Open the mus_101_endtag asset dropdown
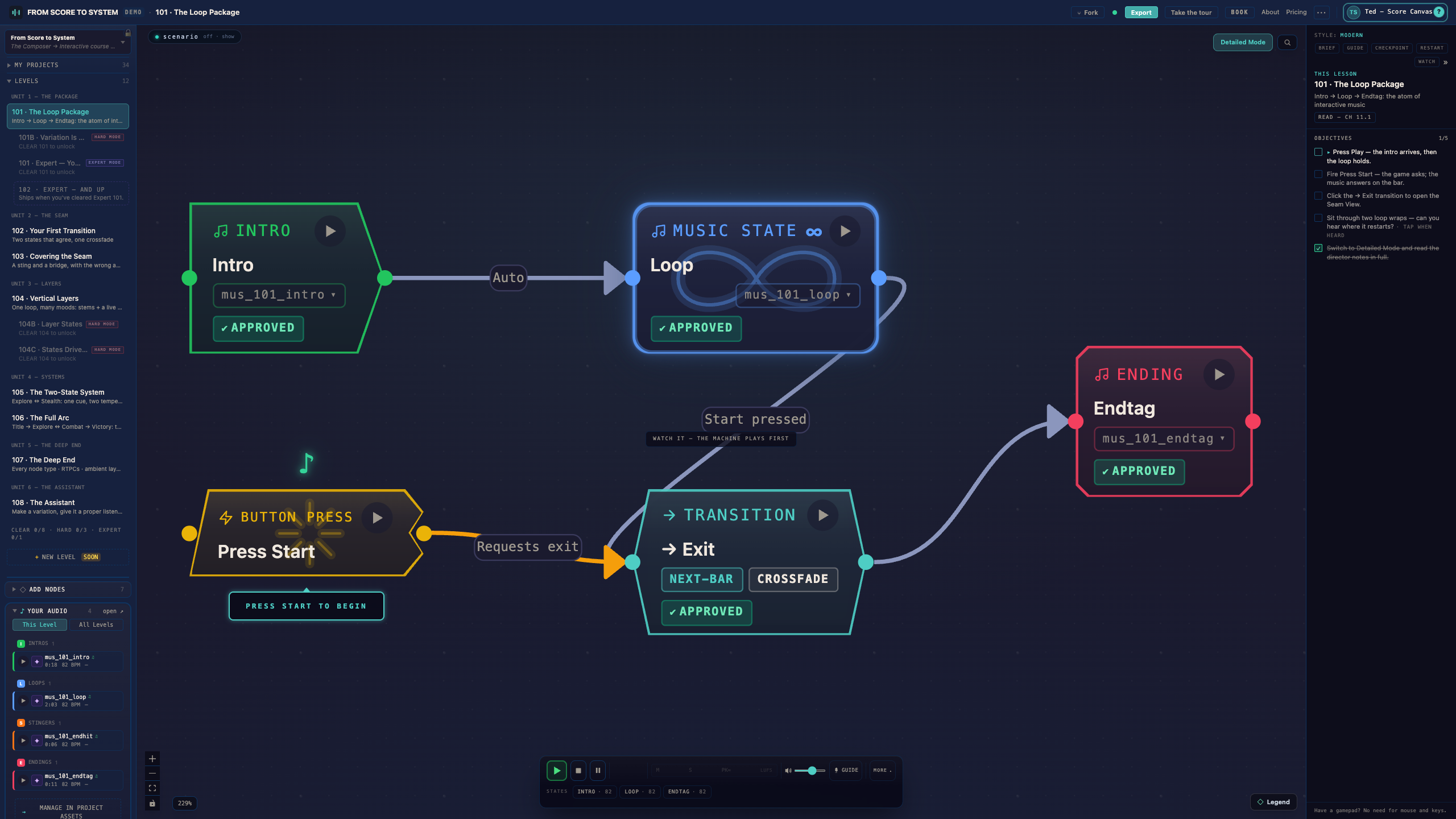The image size is (1456, 819). click(x=1164, y=439)
